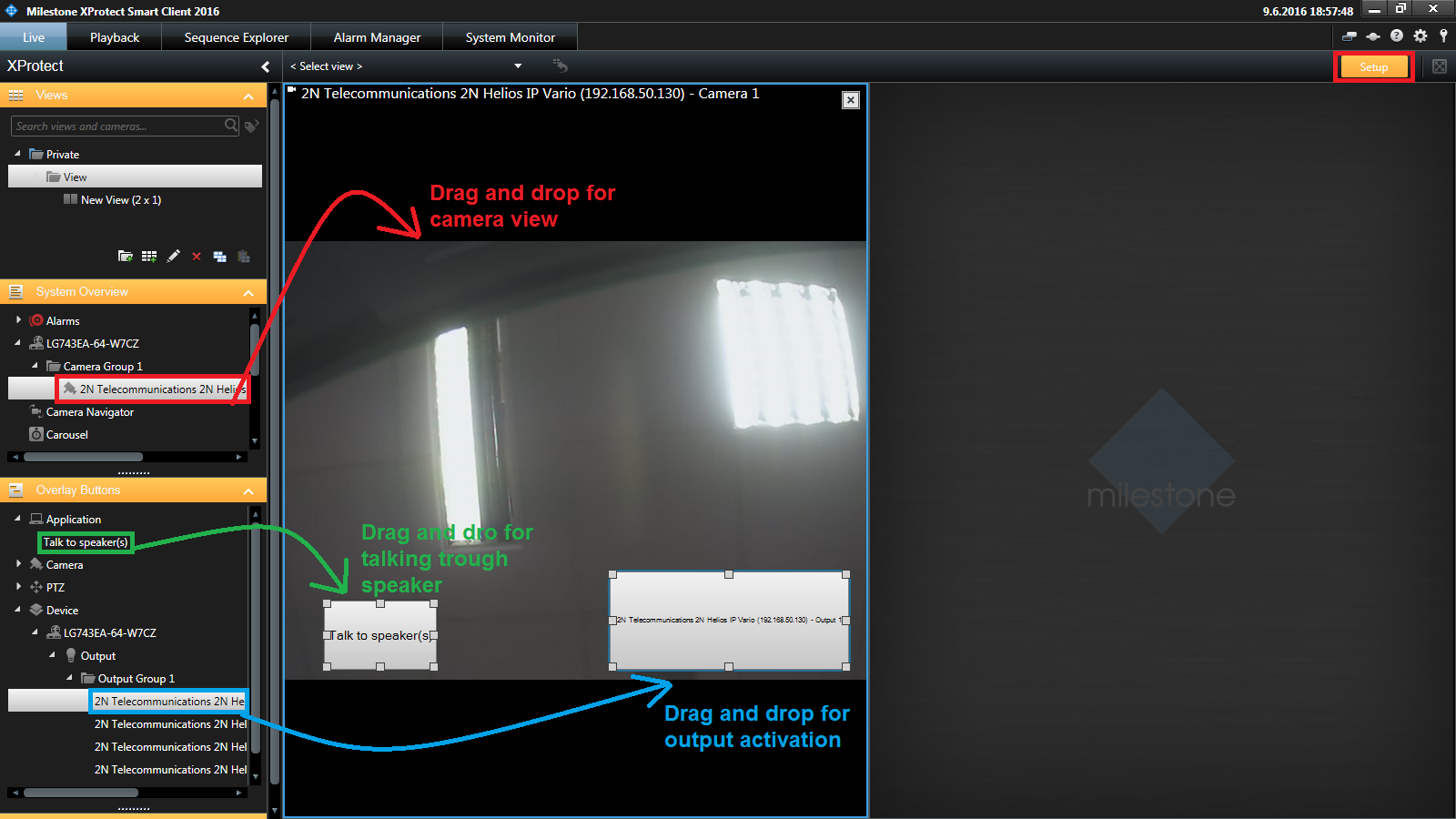Click the create new group folder icon

(126, 257)
